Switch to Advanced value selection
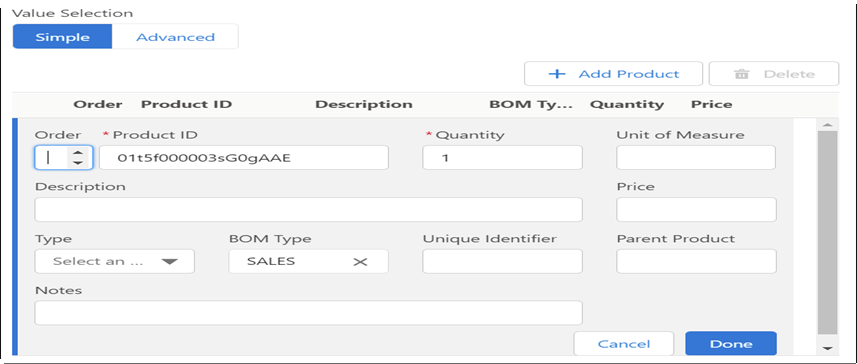Viewport: 857px width, 364px height. [x=175, y=37]
